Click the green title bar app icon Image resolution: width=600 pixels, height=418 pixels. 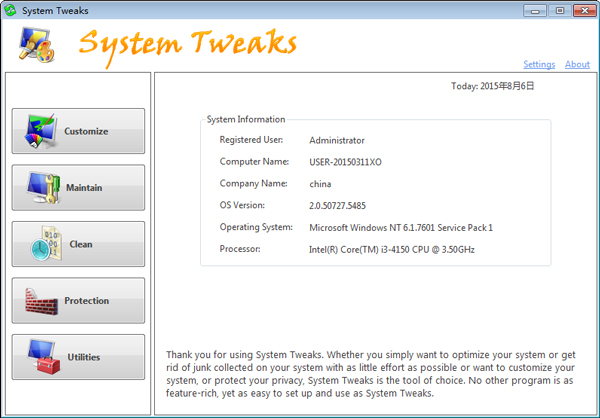[10, 10]
